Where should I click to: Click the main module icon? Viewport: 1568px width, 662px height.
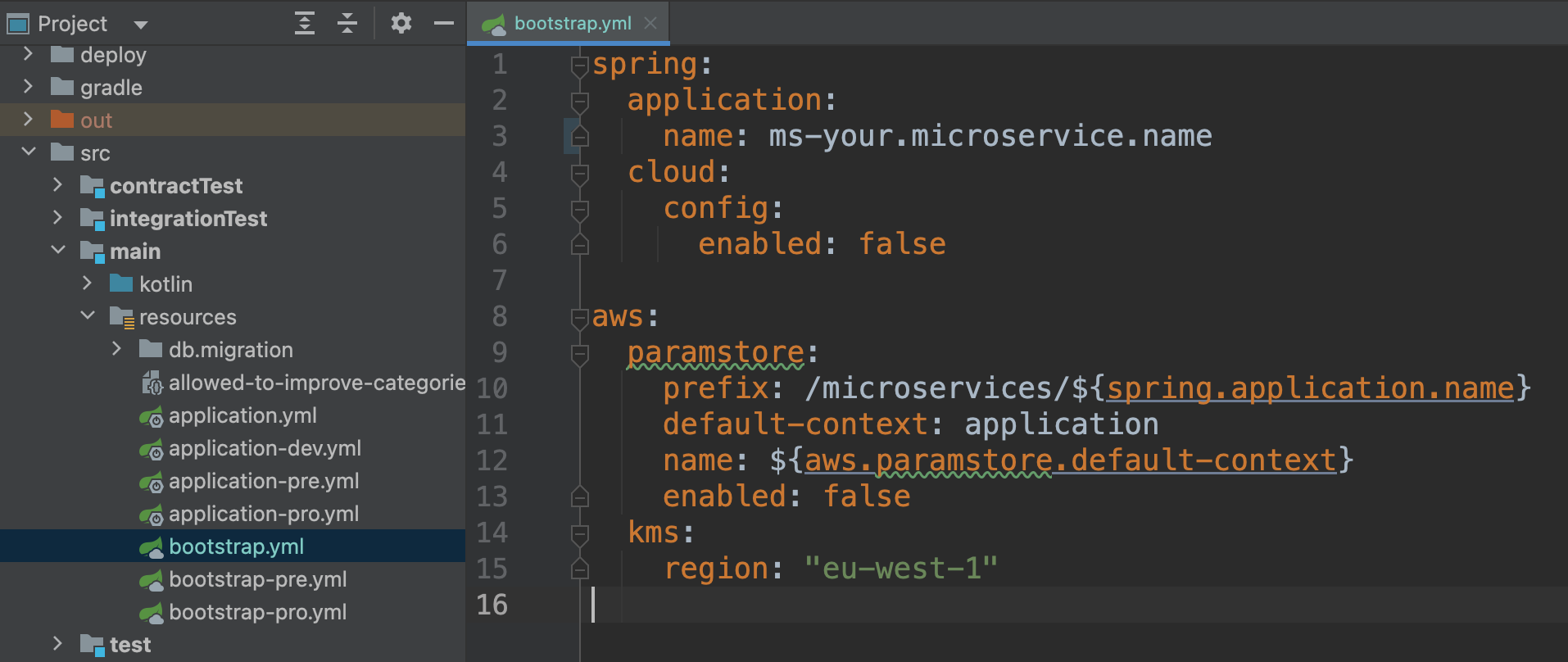point(92,252)
